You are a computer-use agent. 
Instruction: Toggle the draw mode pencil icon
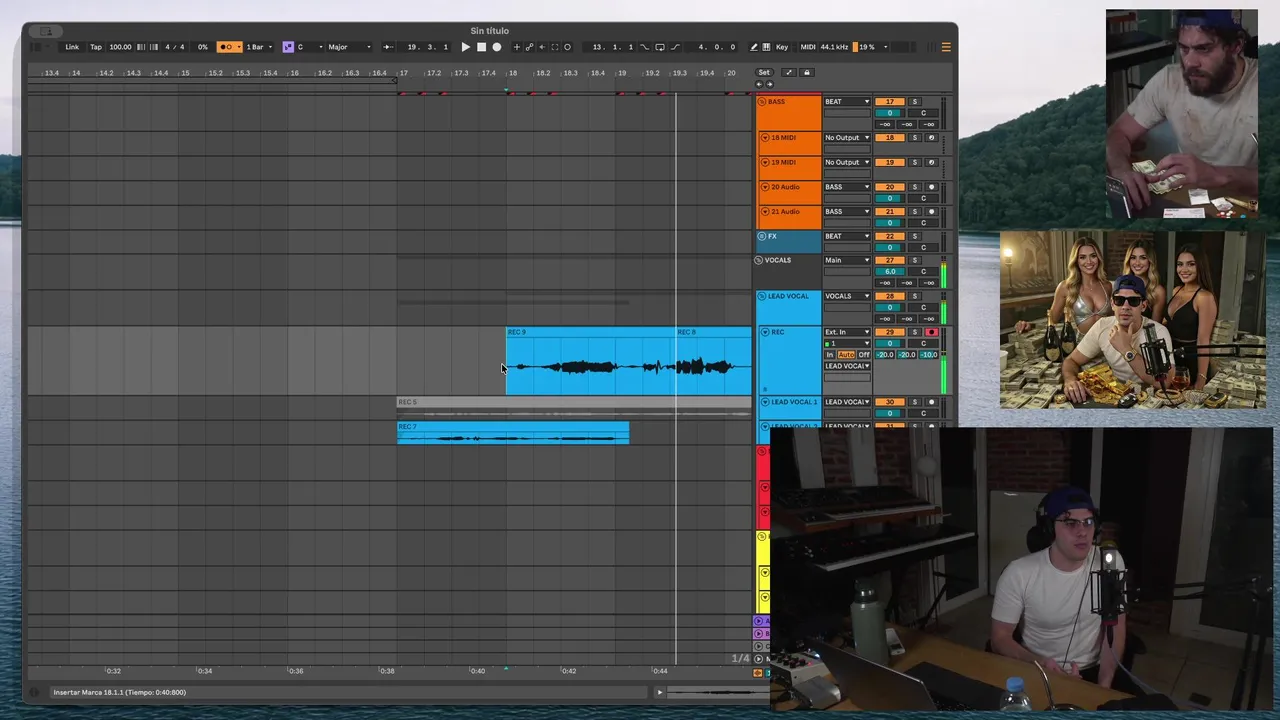754,47
